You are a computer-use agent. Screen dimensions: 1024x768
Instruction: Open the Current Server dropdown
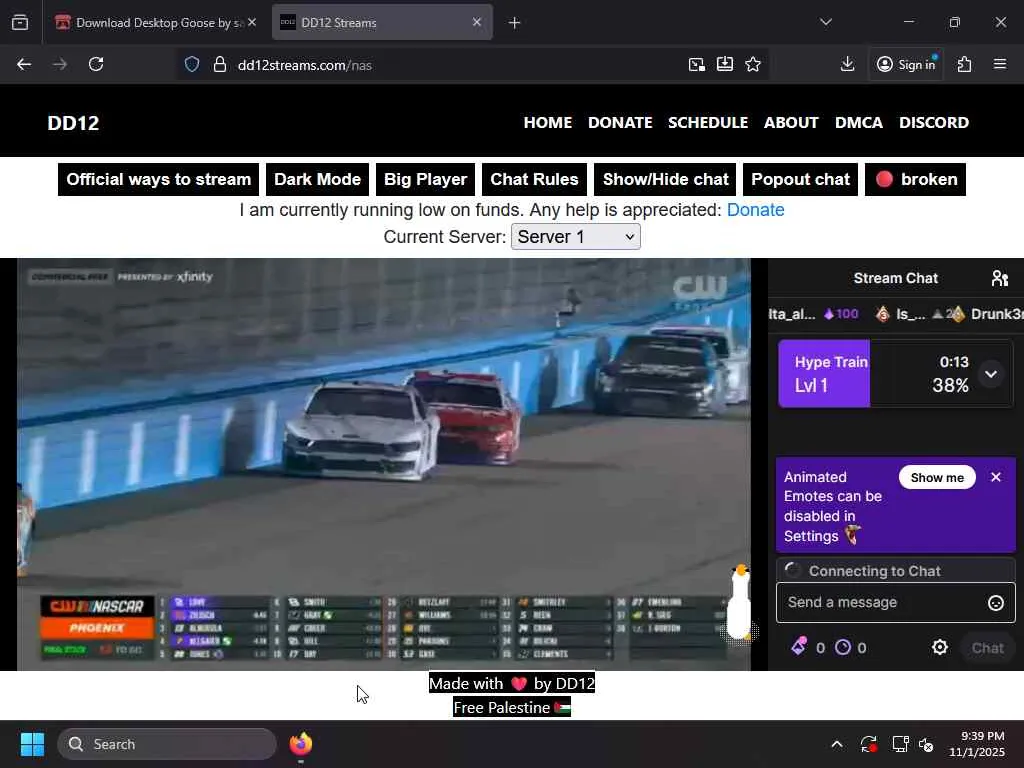575,236
